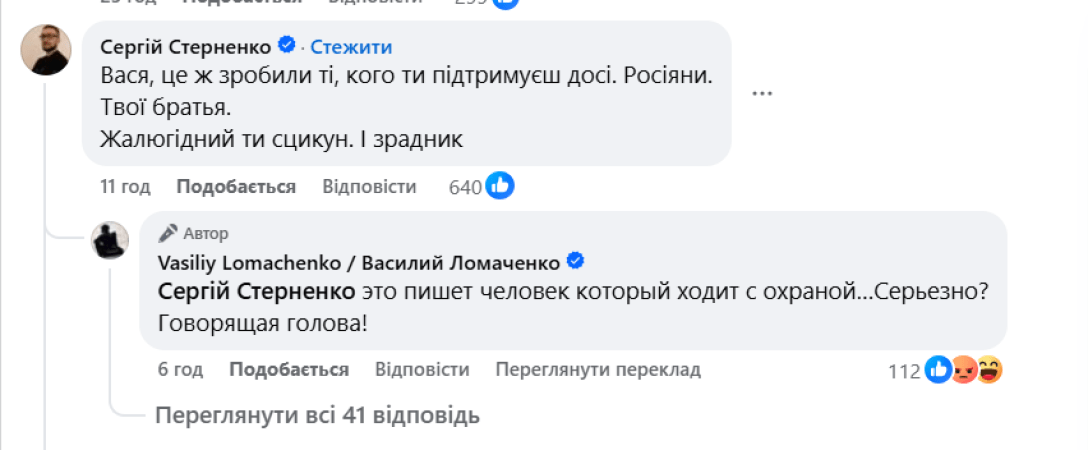Click the angry reaction emoji icon

[x=965, y=370]
